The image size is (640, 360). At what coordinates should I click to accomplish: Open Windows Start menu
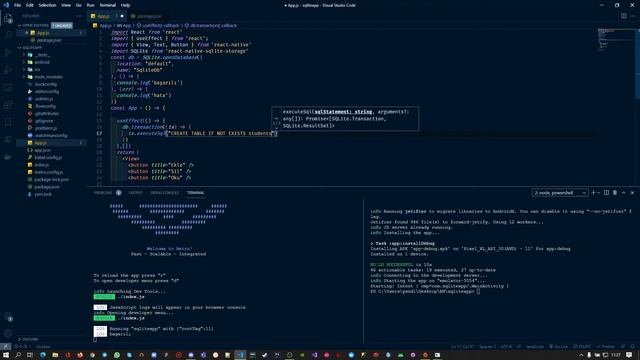pyautogui.click(x=6, y=355)
